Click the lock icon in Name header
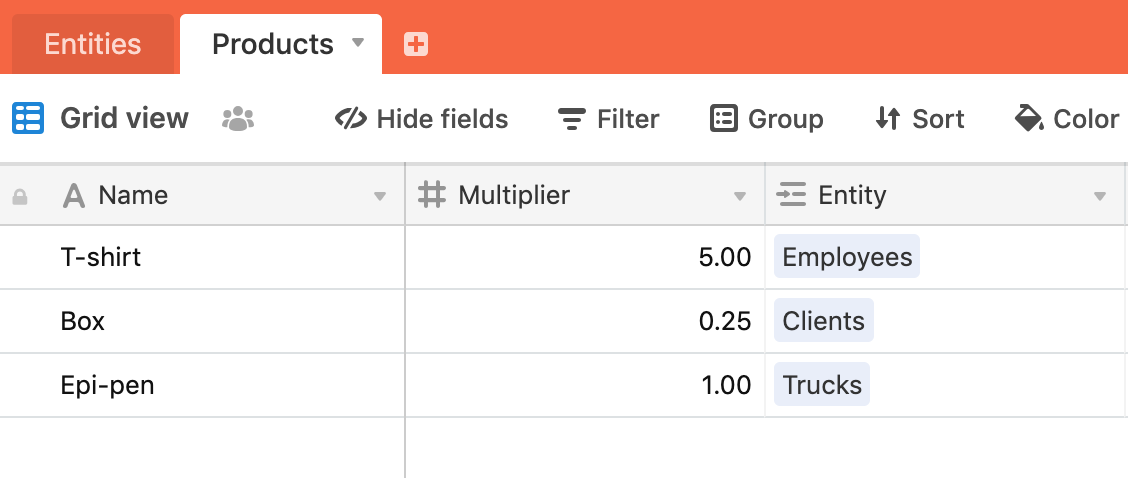This screenshot has width=1128, height=478. coord(20,197)
